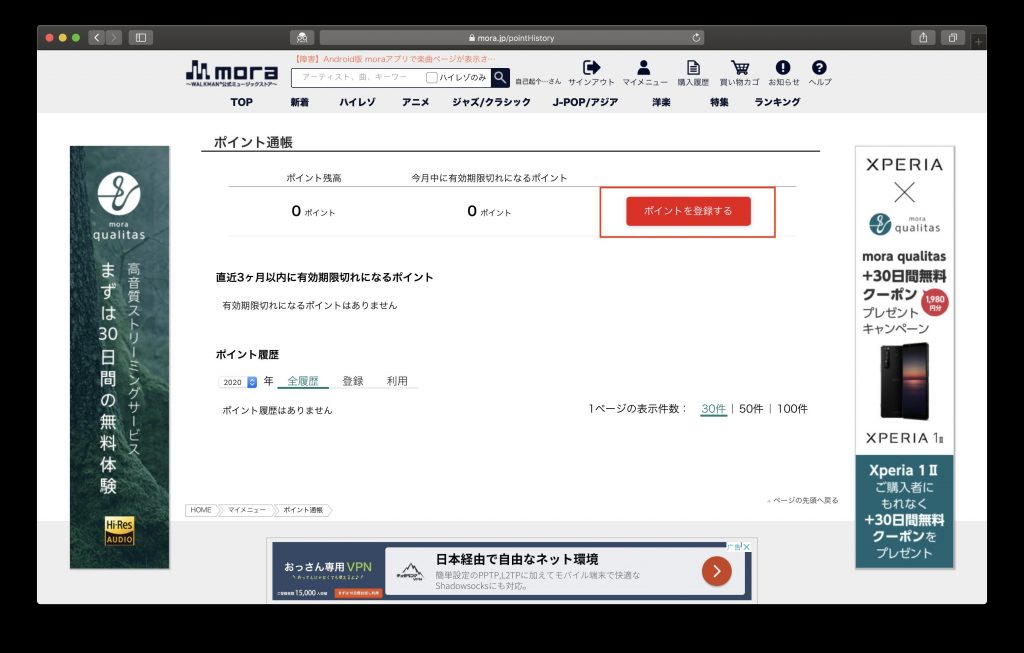Click the search magnifier icon
The width and height of the screenshot is (1024, 653).
click(500, 77)
